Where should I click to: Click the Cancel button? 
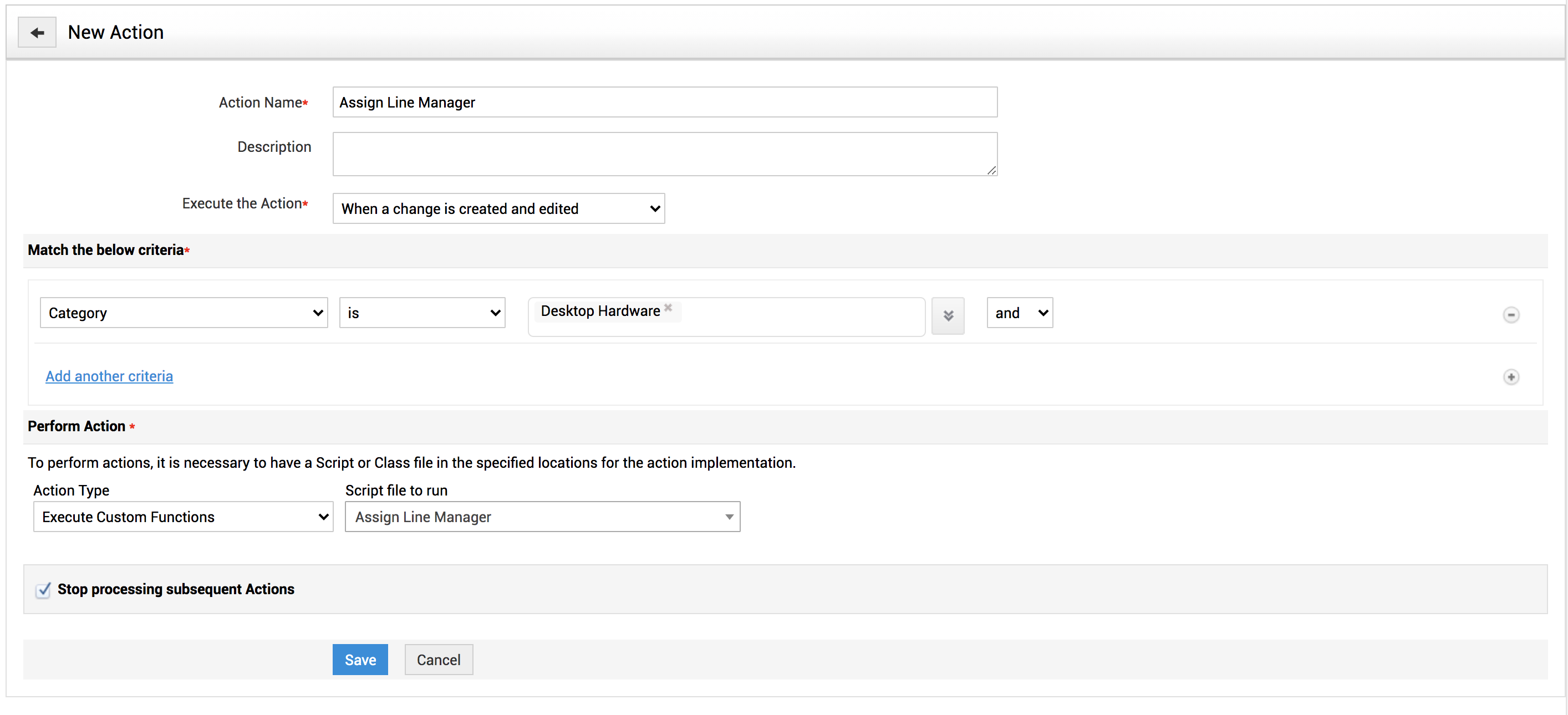tap(438, 660)
